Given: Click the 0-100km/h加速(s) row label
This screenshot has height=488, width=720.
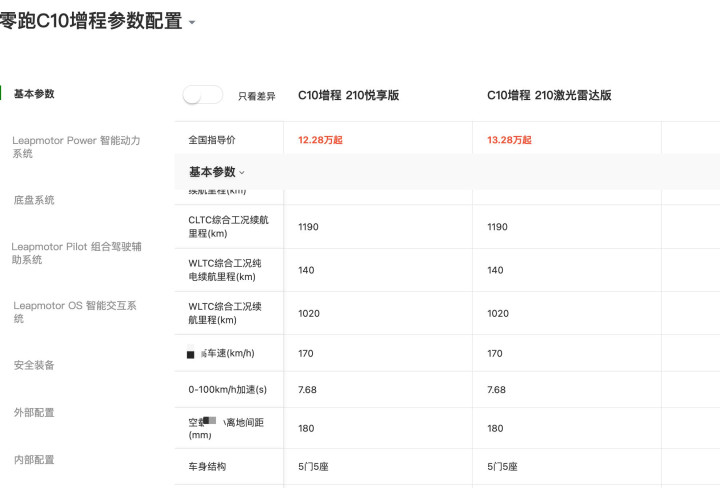Looking at the screenshot, I should pyautogui.click(x=227, y=390).
